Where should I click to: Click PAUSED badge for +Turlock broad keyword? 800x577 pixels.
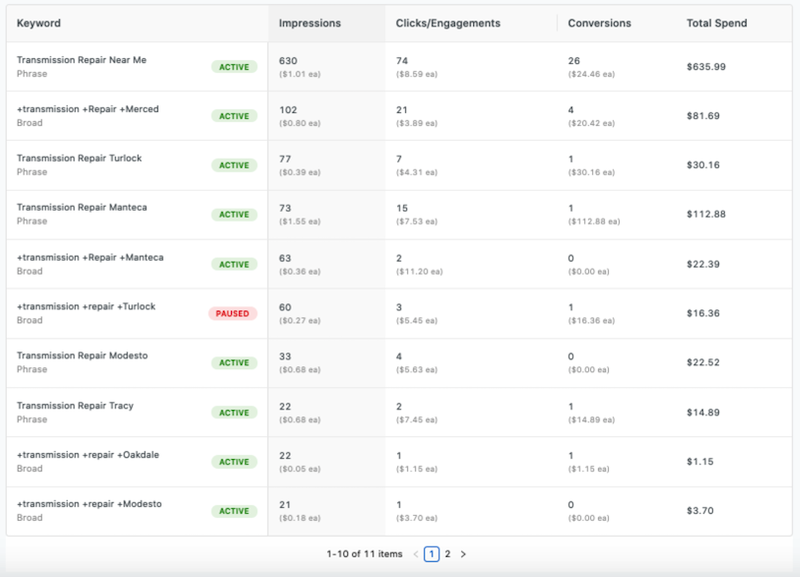coord(233,313)
